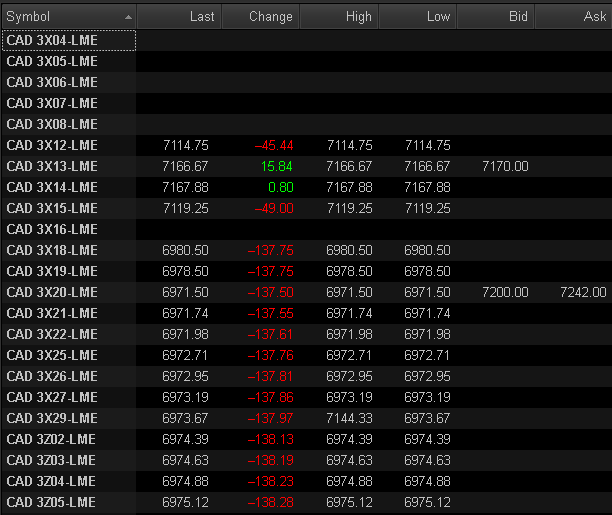
Task: Sort by the Last column header
Action: 180,16
